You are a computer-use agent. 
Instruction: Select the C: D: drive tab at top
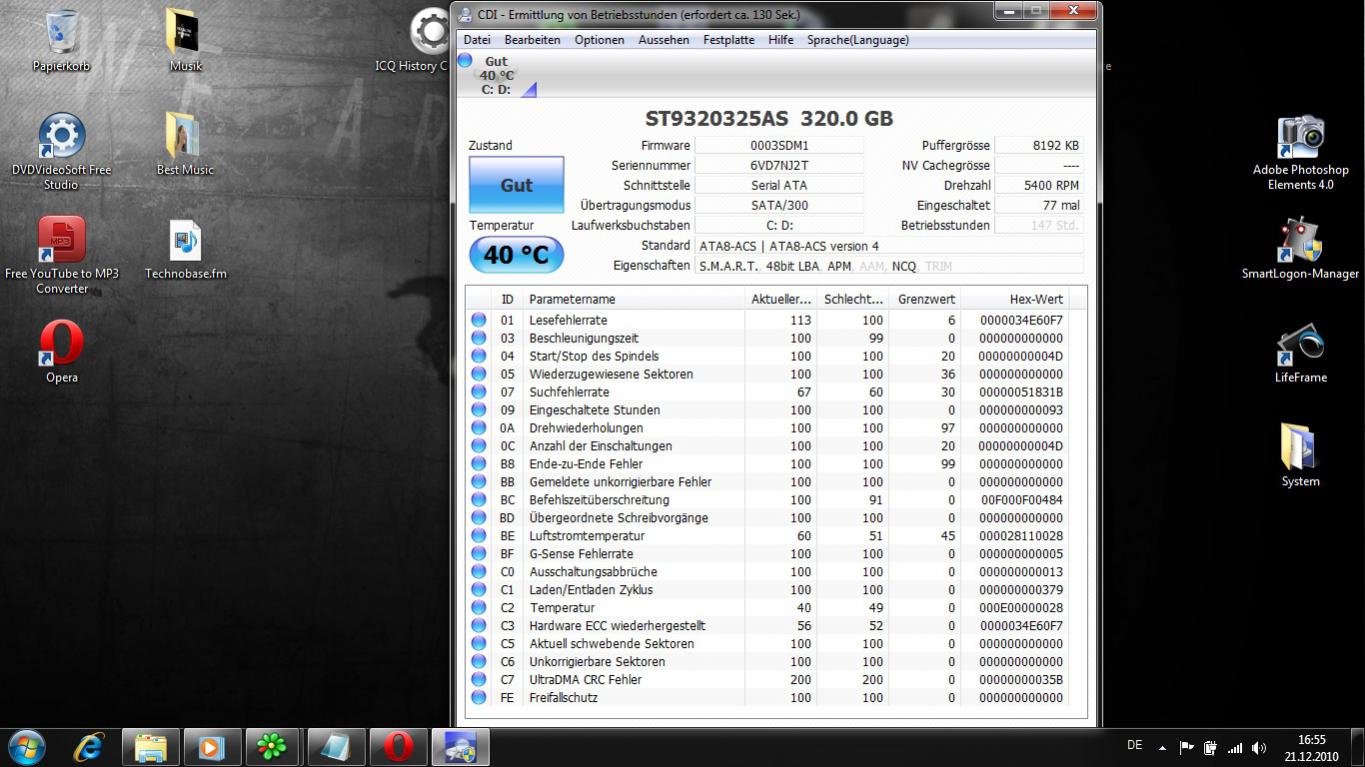point(496,75)
